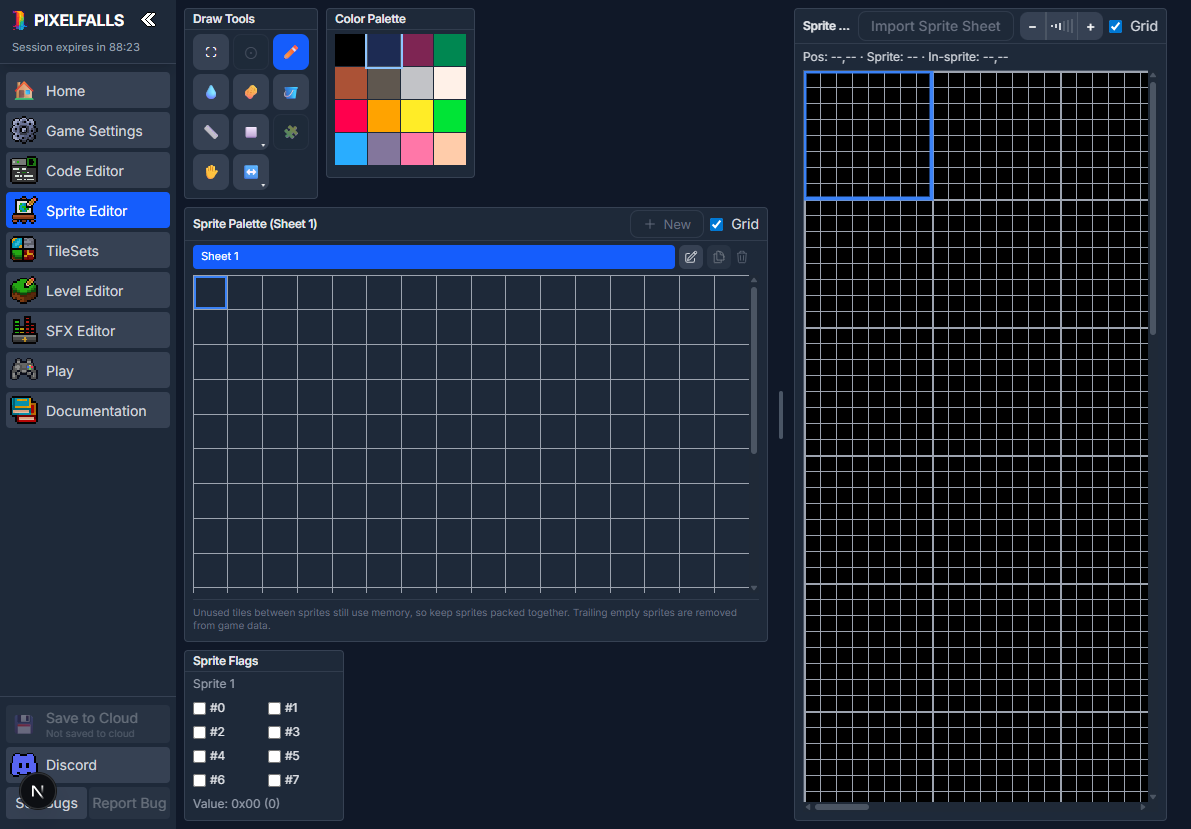Viewport: 1191px width, 829px height.
Task: Select the line ruler tool
Action: click(x=211, y=132)
